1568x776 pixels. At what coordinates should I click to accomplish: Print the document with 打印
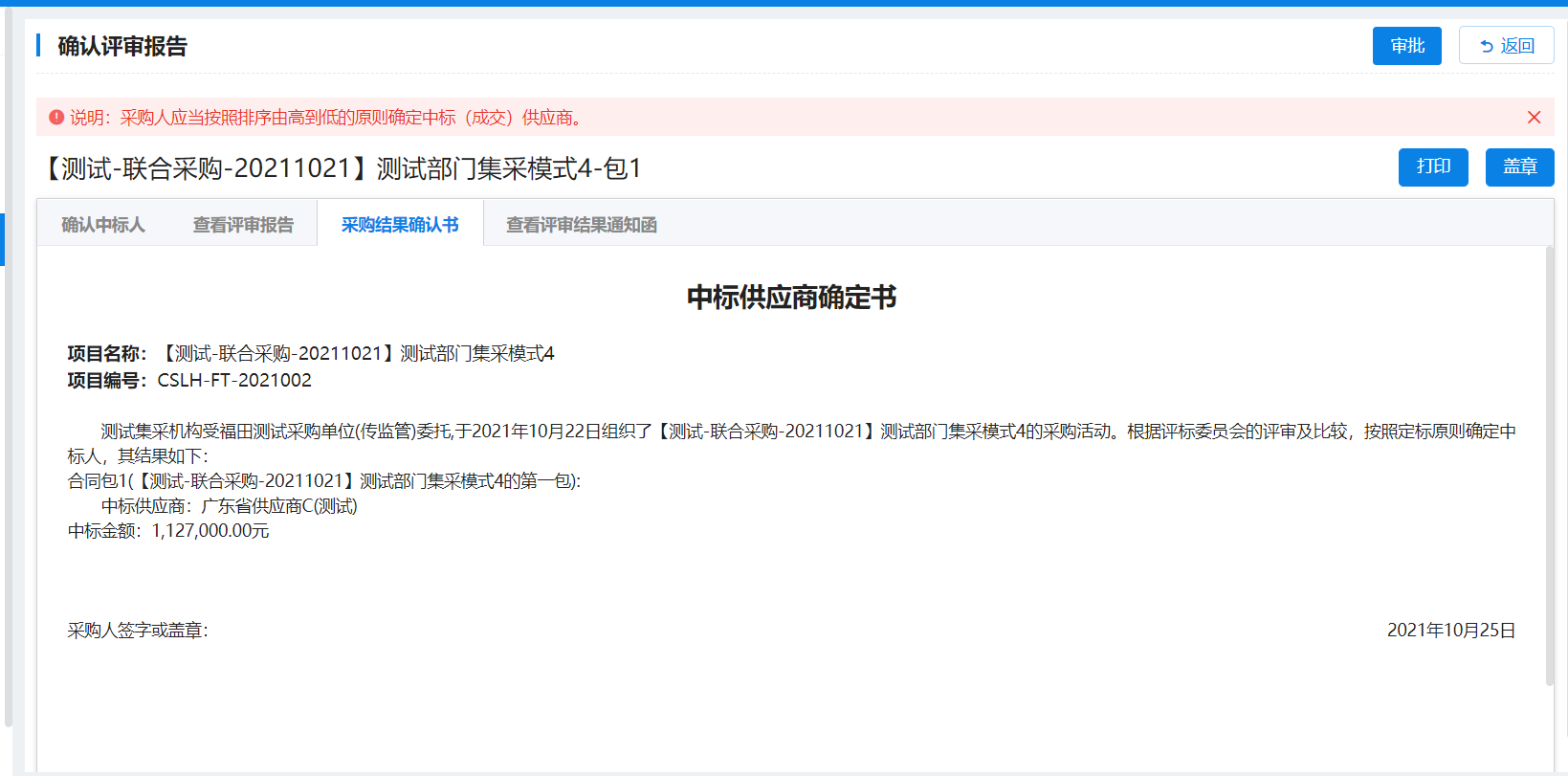click(x=1432, y=166)
